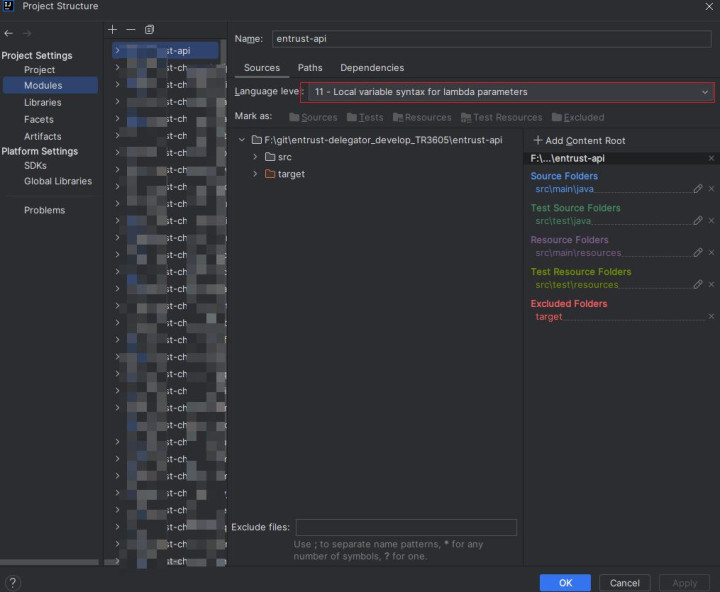Click the plus icon to add module
Screen dimensions: 720x592
pos(113,30)
